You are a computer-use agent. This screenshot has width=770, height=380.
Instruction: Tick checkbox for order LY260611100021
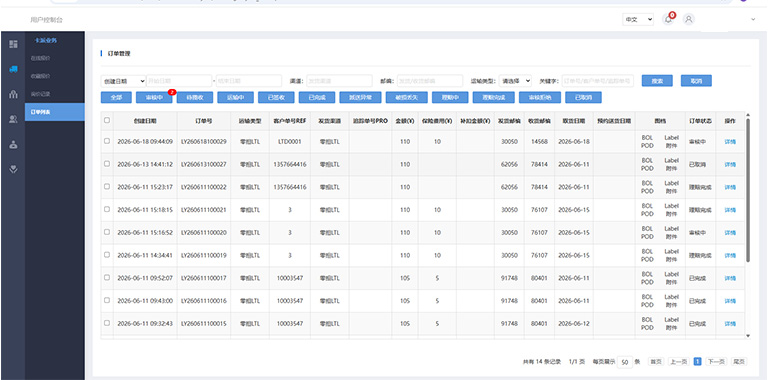[107, 209]
